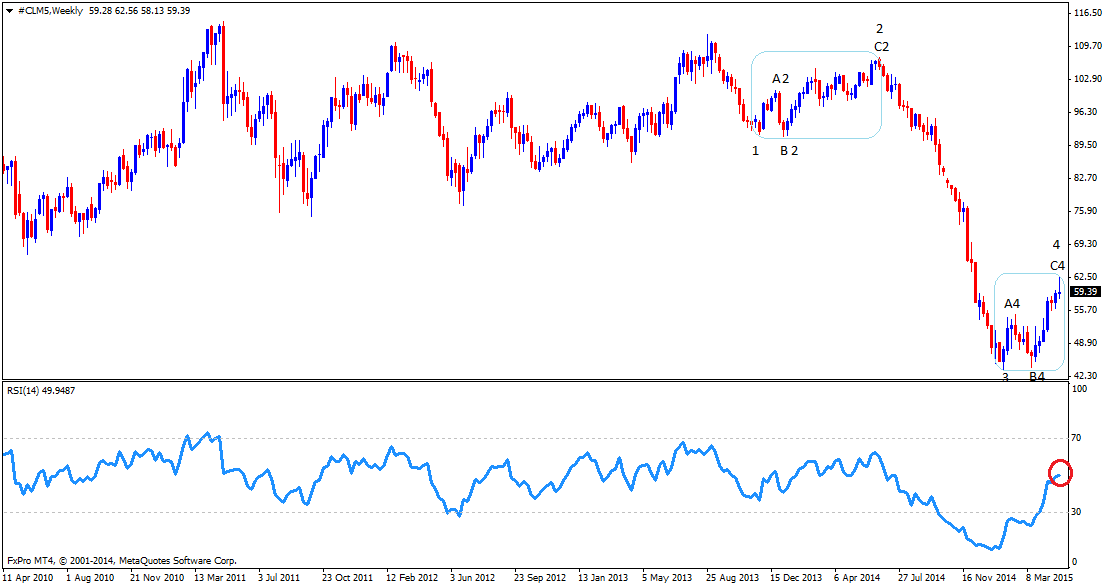Screen dimensions: 1108x586
Task: Select the B4 wave label near chart bottom
Action: [1037, 376]
